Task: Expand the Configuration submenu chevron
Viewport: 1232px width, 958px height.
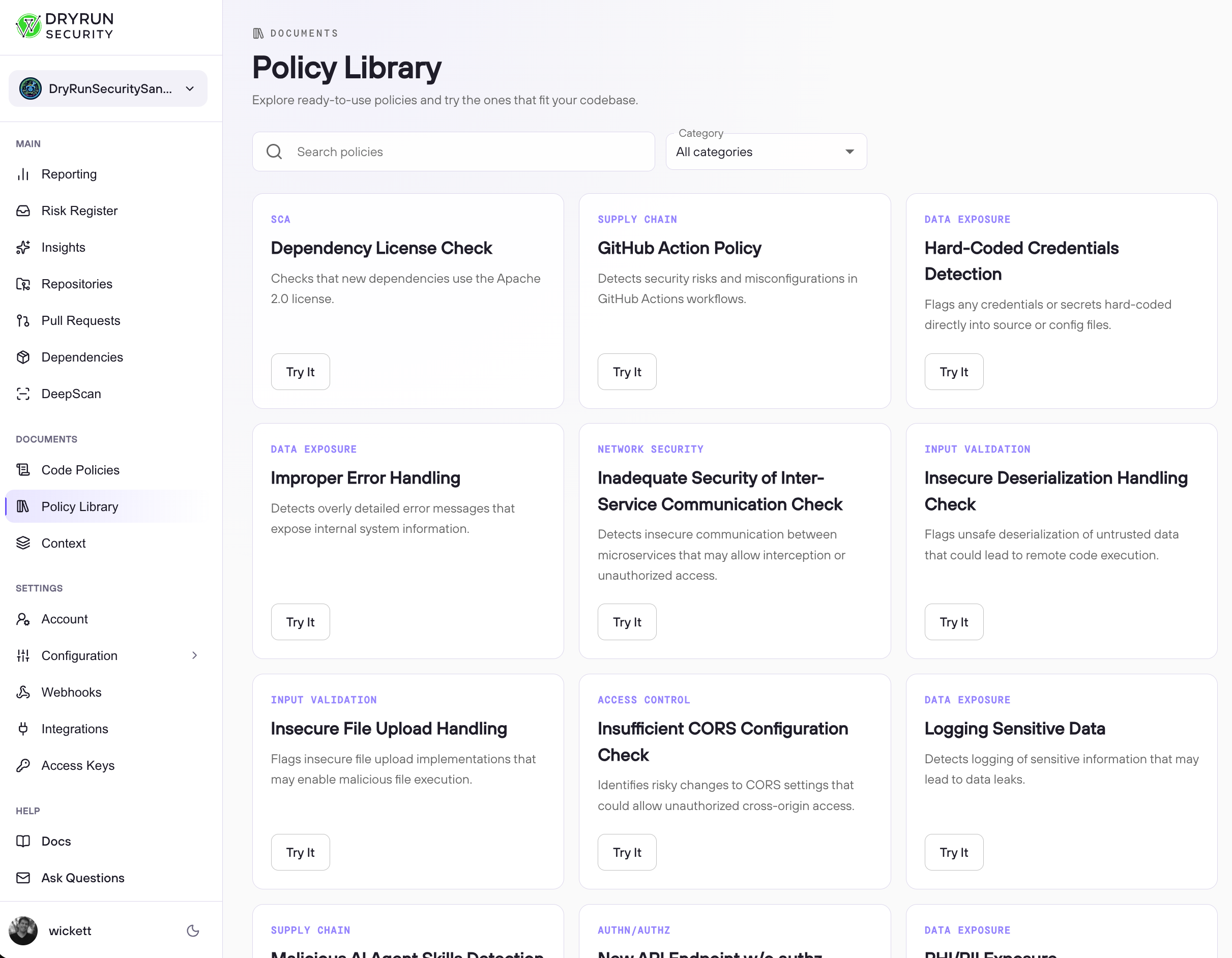Action: (x=195, y=656)
